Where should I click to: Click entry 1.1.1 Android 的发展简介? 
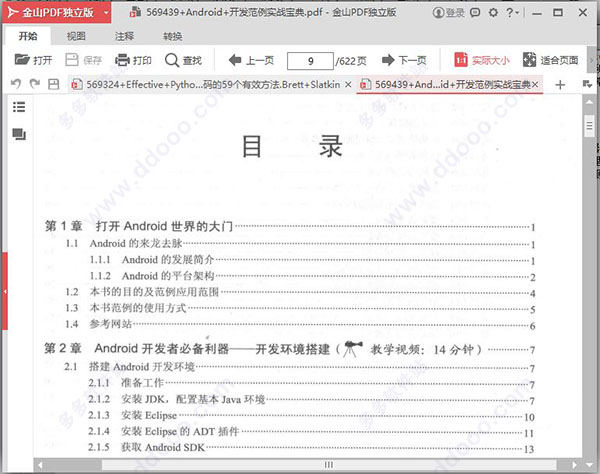click(x=312, y=260)
